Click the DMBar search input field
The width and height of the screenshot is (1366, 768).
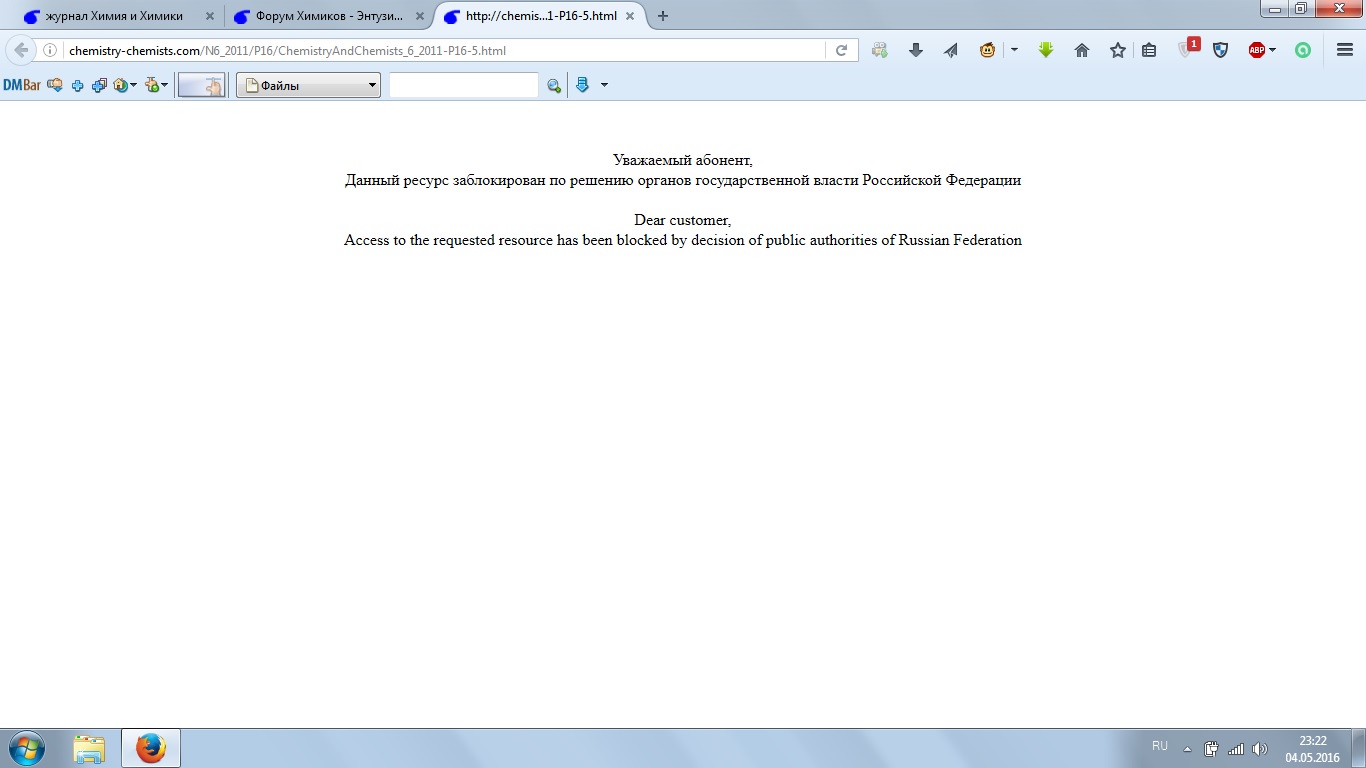coord(463,86)
